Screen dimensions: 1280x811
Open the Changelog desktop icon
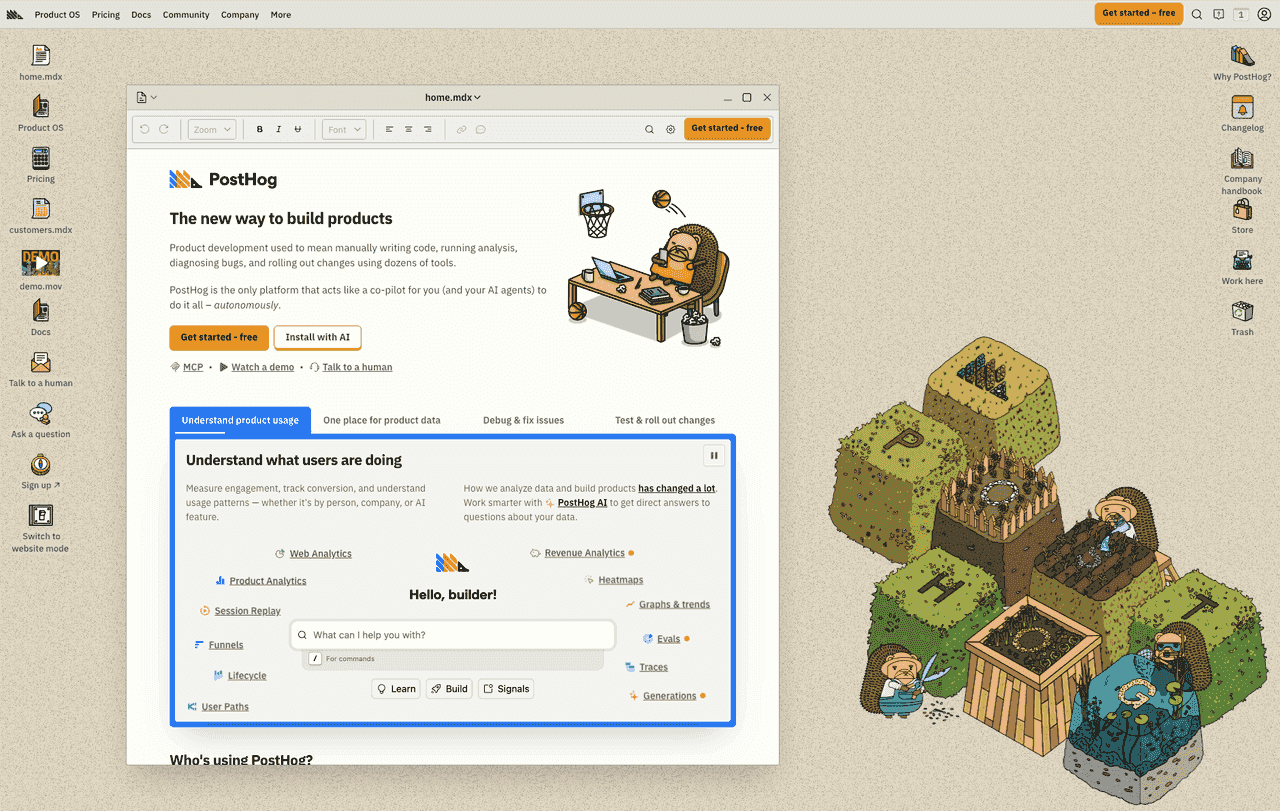(x=1242, y=108)
